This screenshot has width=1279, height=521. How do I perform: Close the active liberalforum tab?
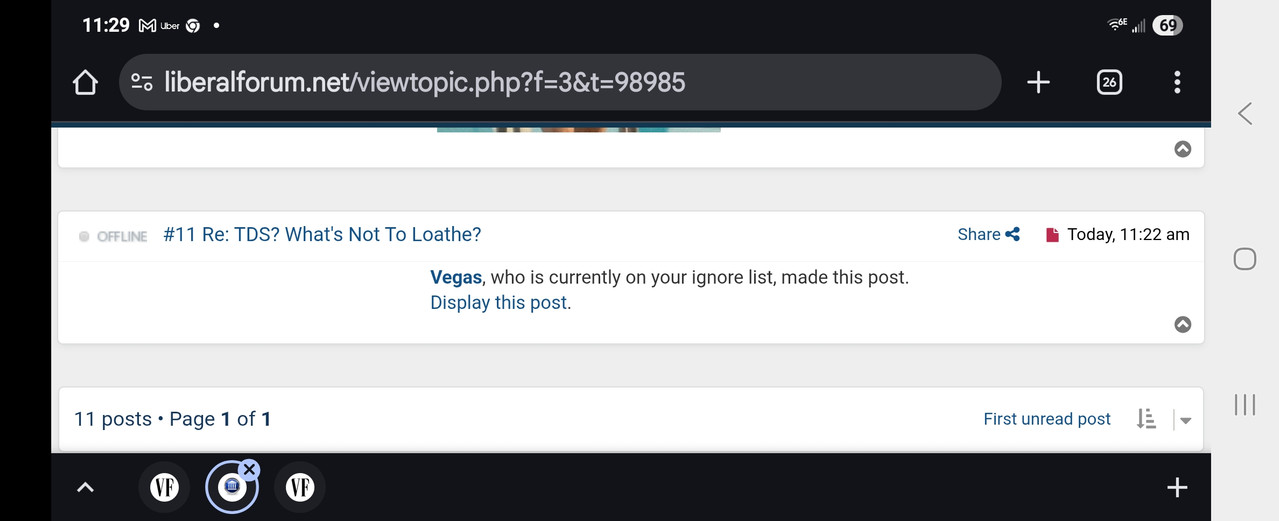pyautogui.click(x=250, y=469)
